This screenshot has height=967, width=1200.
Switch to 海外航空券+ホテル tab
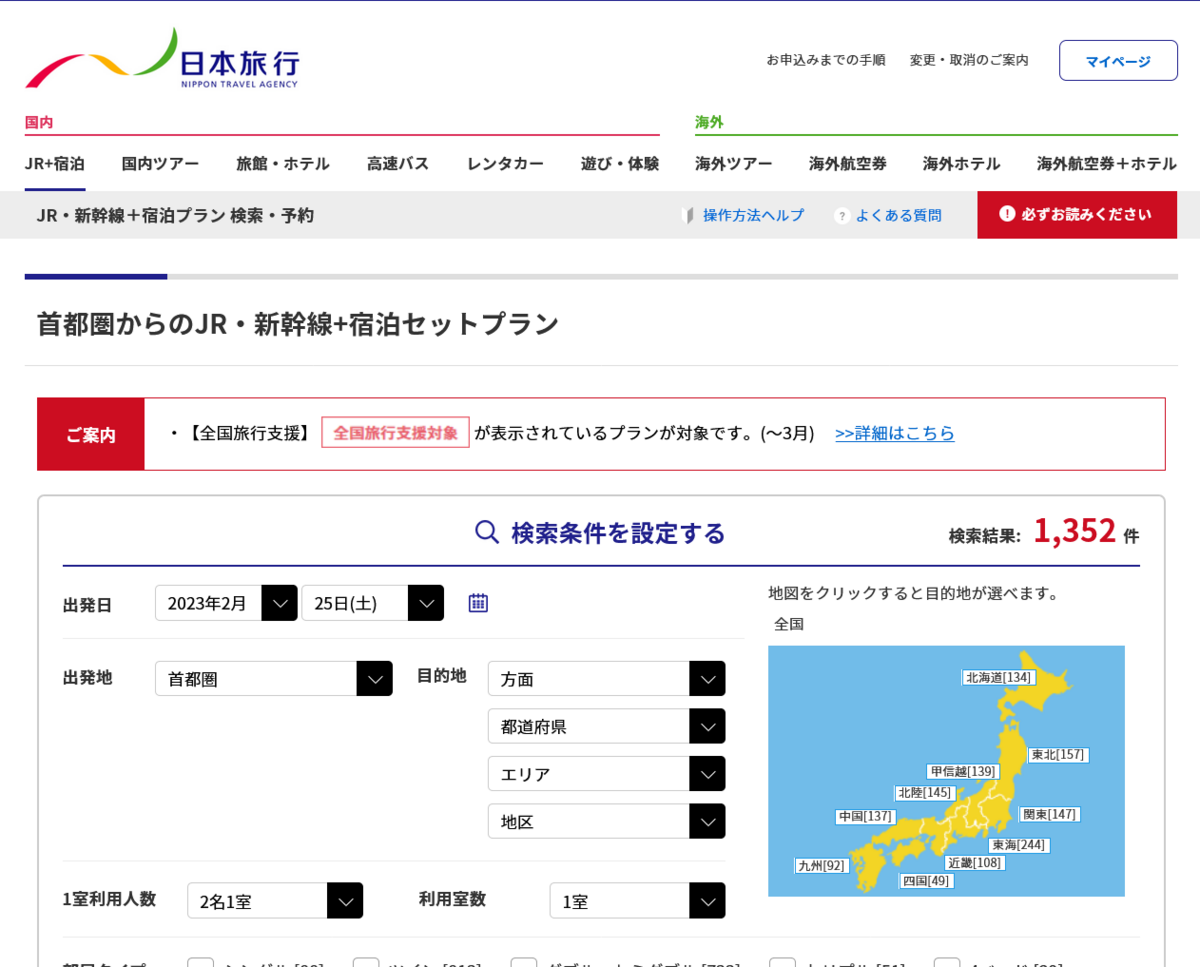click(1107, 163)
